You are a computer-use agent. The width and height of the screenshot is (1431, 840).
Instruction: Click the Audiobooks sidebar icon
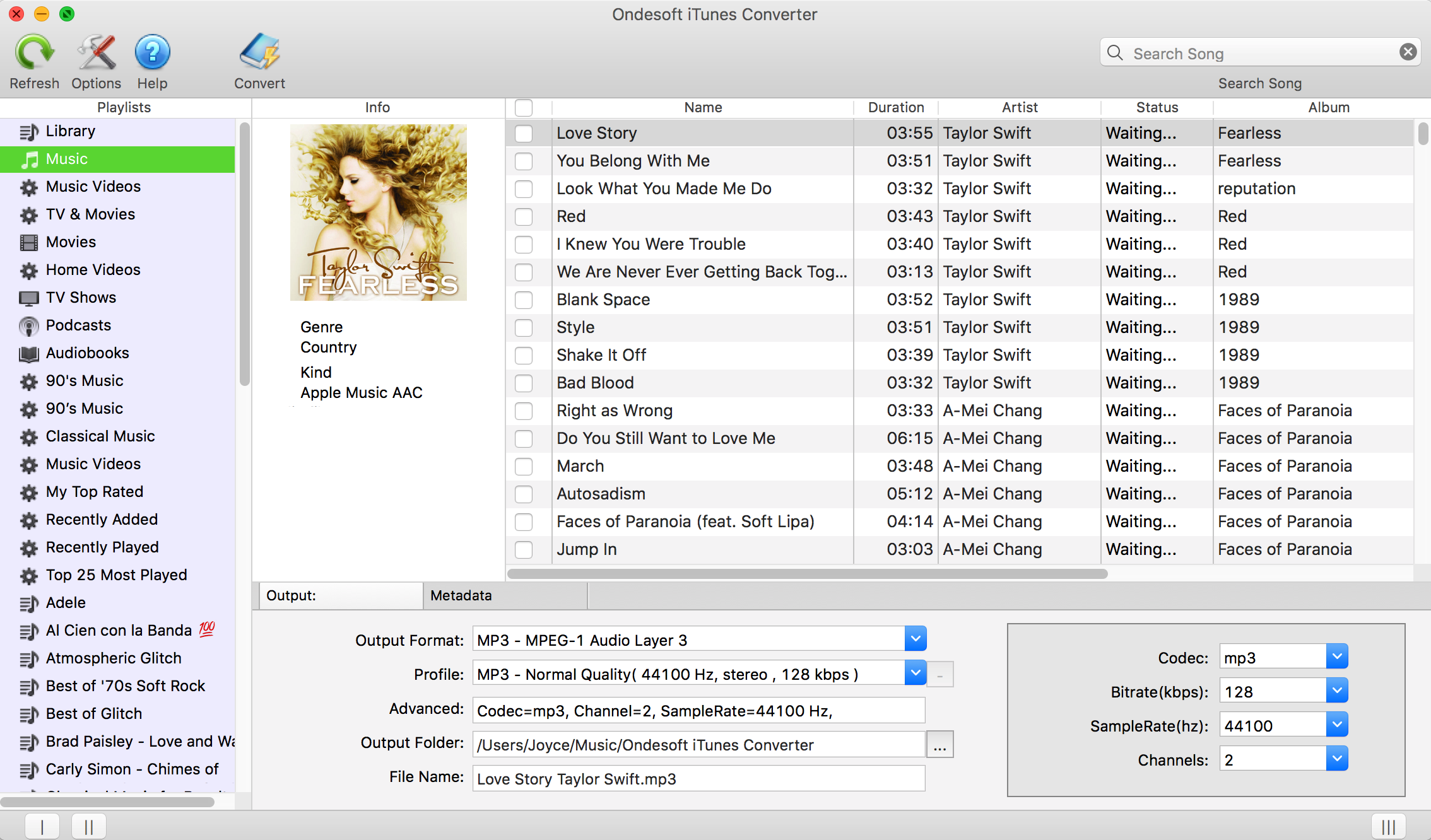coord(27,353)
